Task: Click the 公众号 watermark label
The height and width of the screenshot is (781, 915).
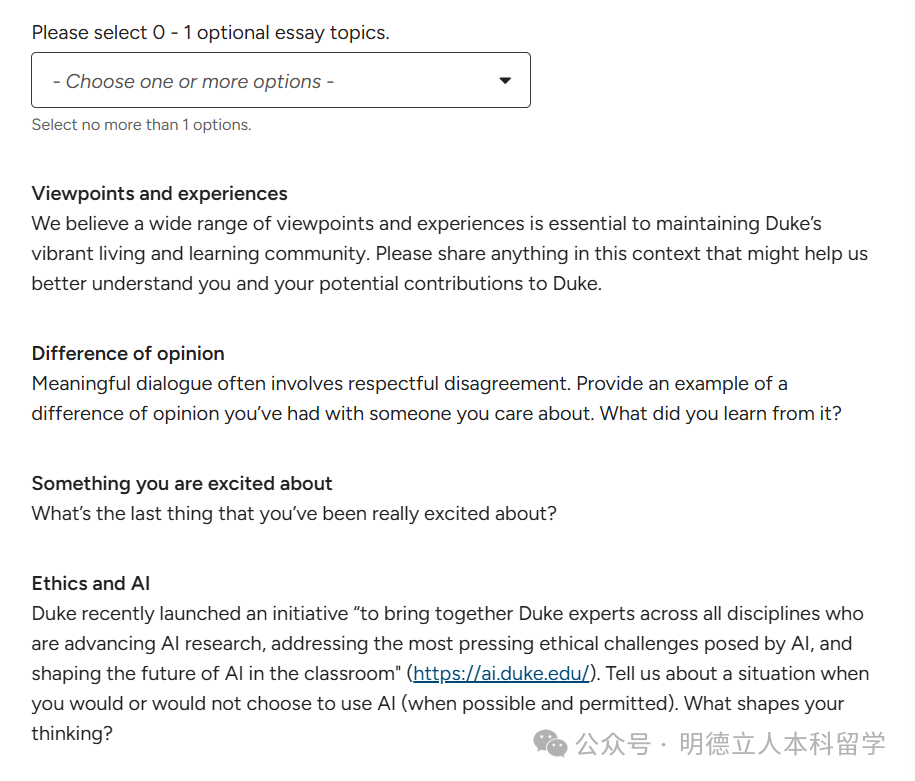Action: click(613, 744)
